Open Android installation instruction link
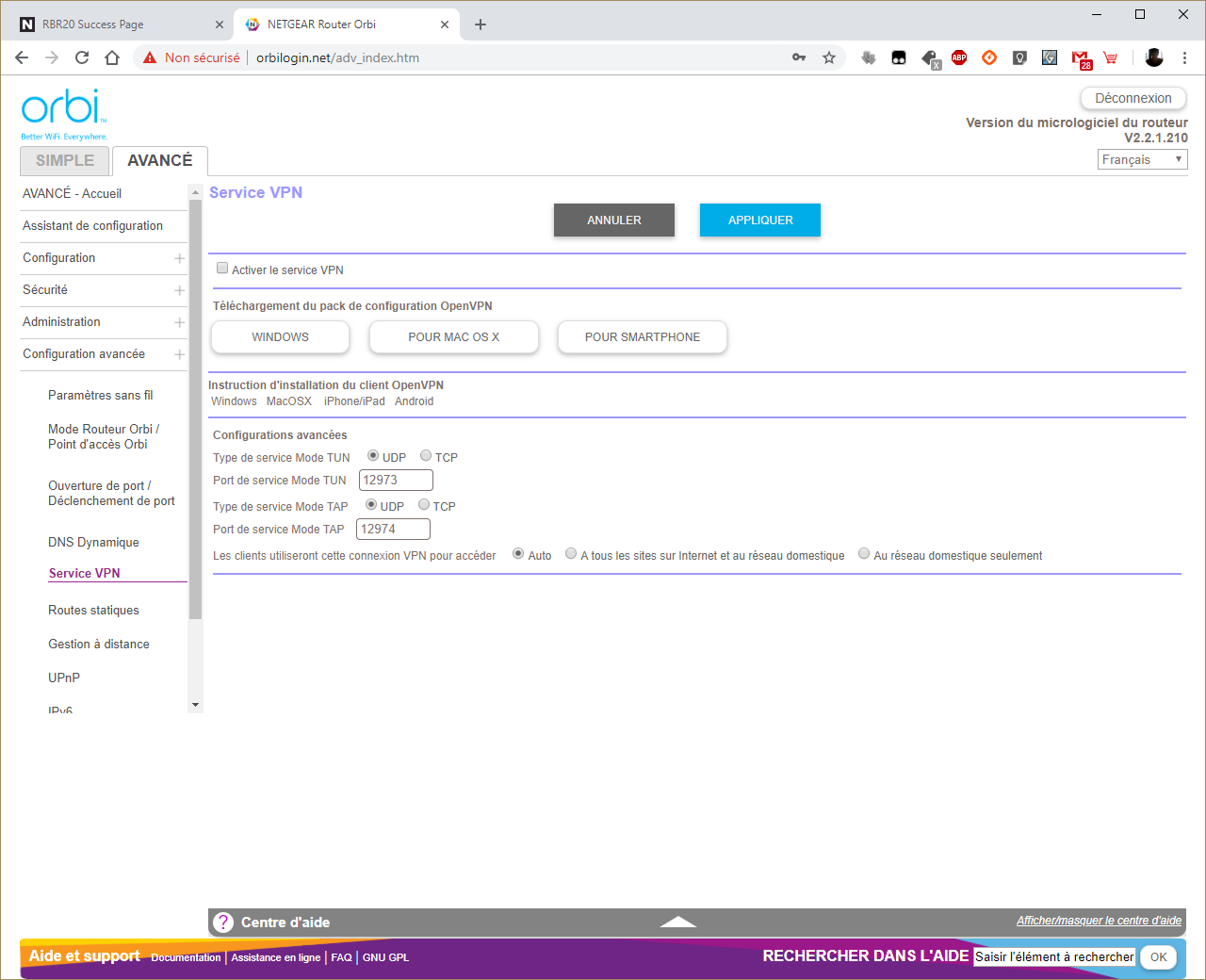The height and width of the screenshot is (980, 1206). pos(415,401)
